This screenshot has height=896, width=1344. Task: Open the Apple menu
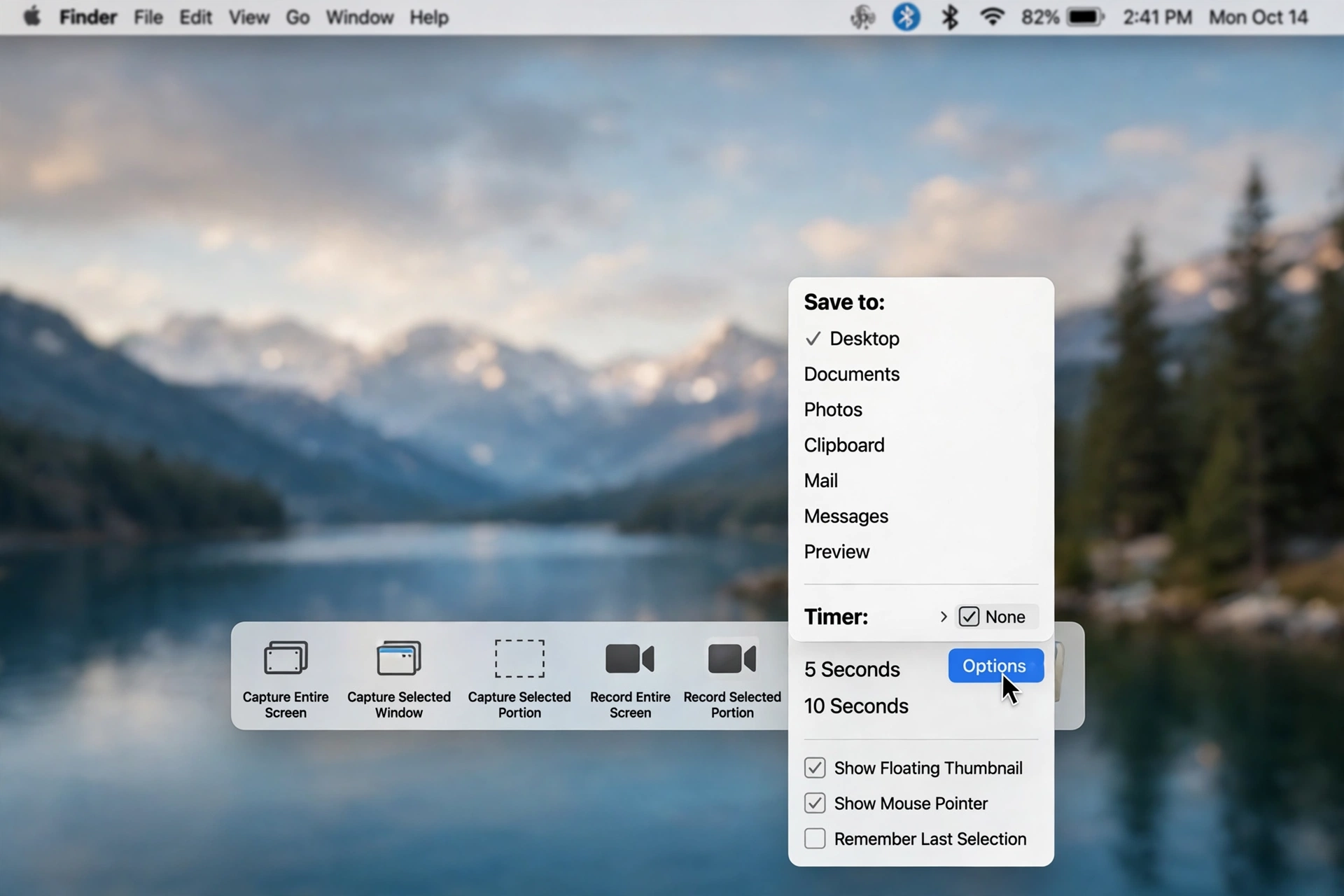tap(31, 17)
